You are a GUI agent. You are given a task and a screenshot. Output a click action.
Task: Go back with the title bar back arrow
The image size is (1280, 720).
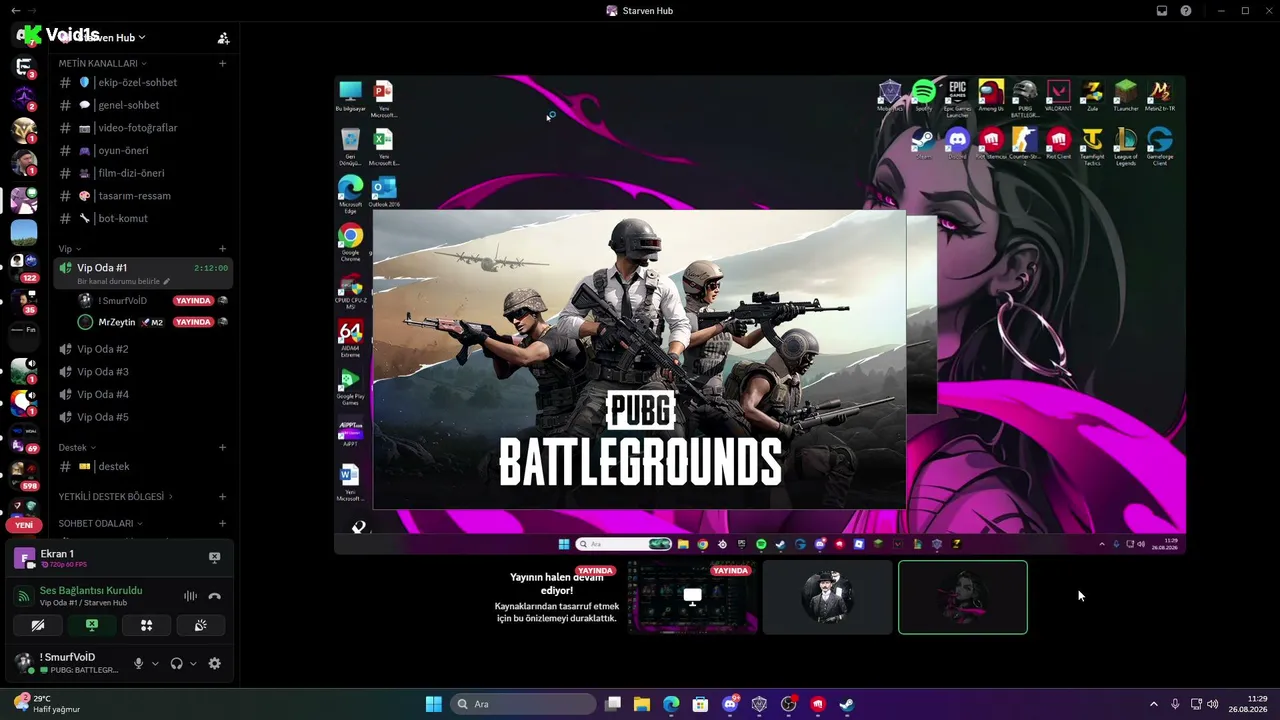point(15,11)
